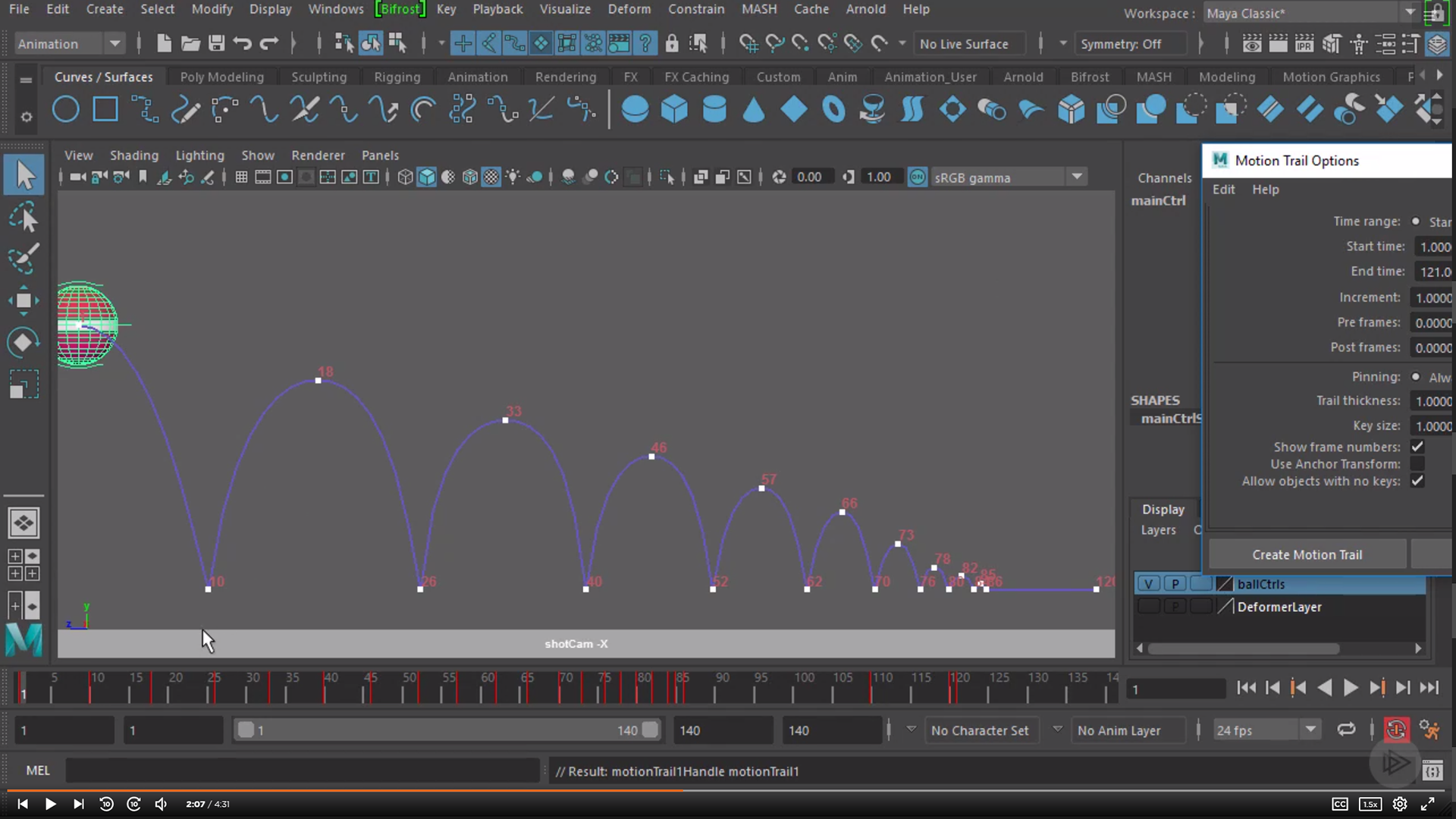The height and width of the screenshot is (819, 1456).
Task: Select the NURBS circle shelf icon
Action: pyautogui.click(x=66, y=110)
